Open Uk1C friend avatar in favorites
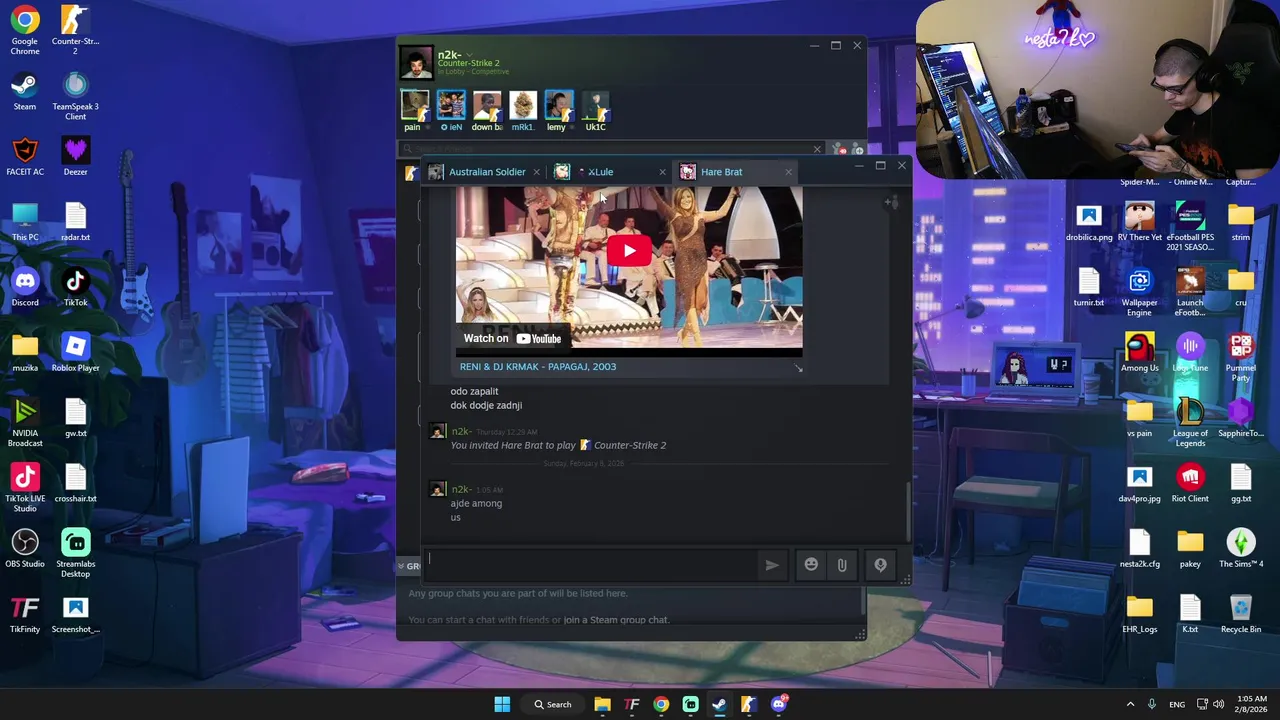Screen dimensions: 1280x720 click(x=596, y=106)
